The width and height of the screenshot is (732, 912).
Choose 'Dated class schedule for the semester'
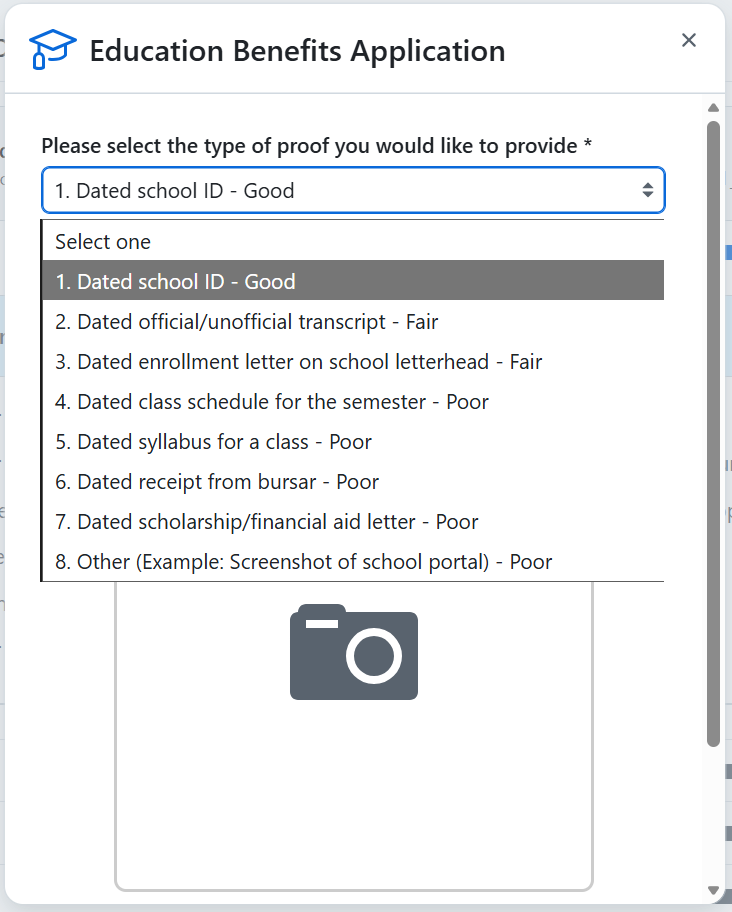pyautogui.click(x=272, y=402)
